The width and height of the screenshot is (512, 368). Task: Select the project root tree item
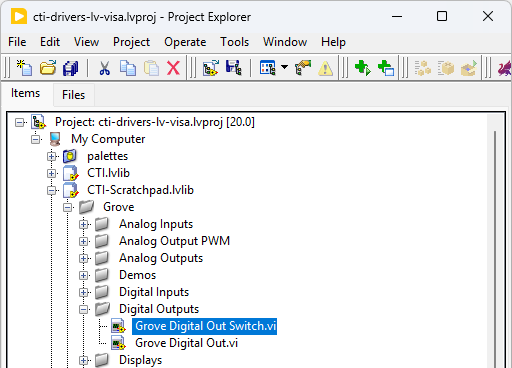[155, 122]
